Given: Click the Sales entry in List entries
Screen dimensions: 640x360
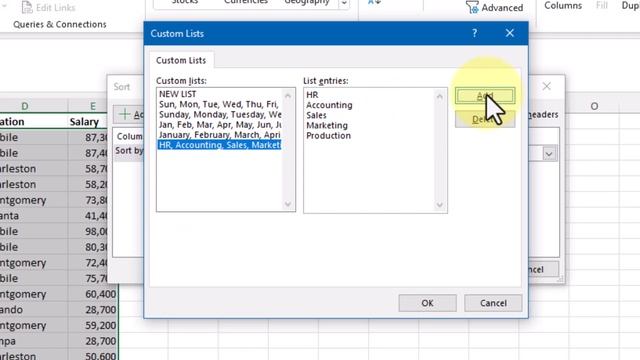Looking at the screenshot, I should click(x=316, y=115).
